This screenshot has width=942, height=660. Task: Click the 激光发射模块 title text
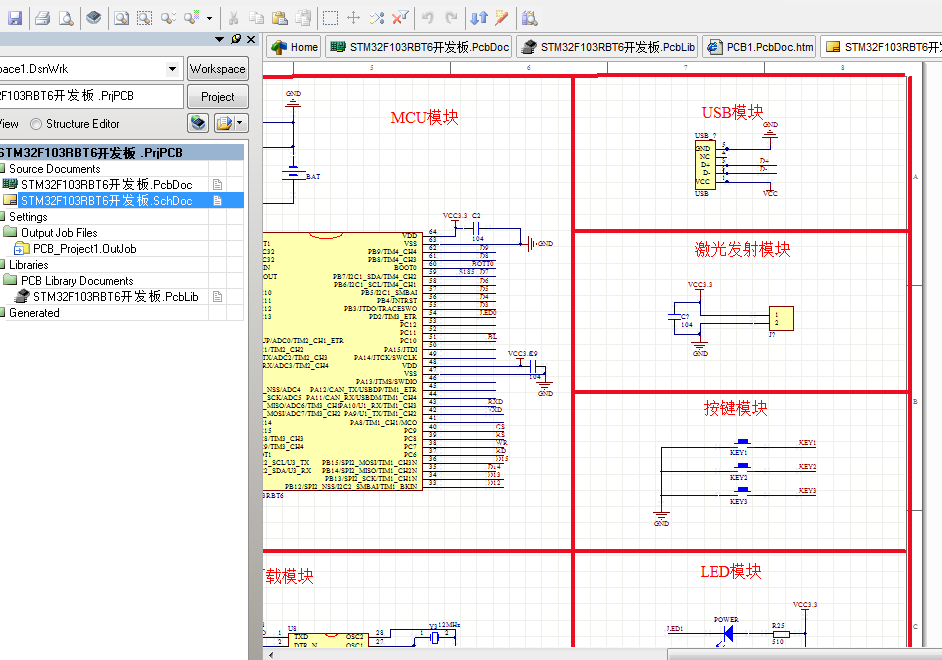pyautogui.click(x=742, y=249)
